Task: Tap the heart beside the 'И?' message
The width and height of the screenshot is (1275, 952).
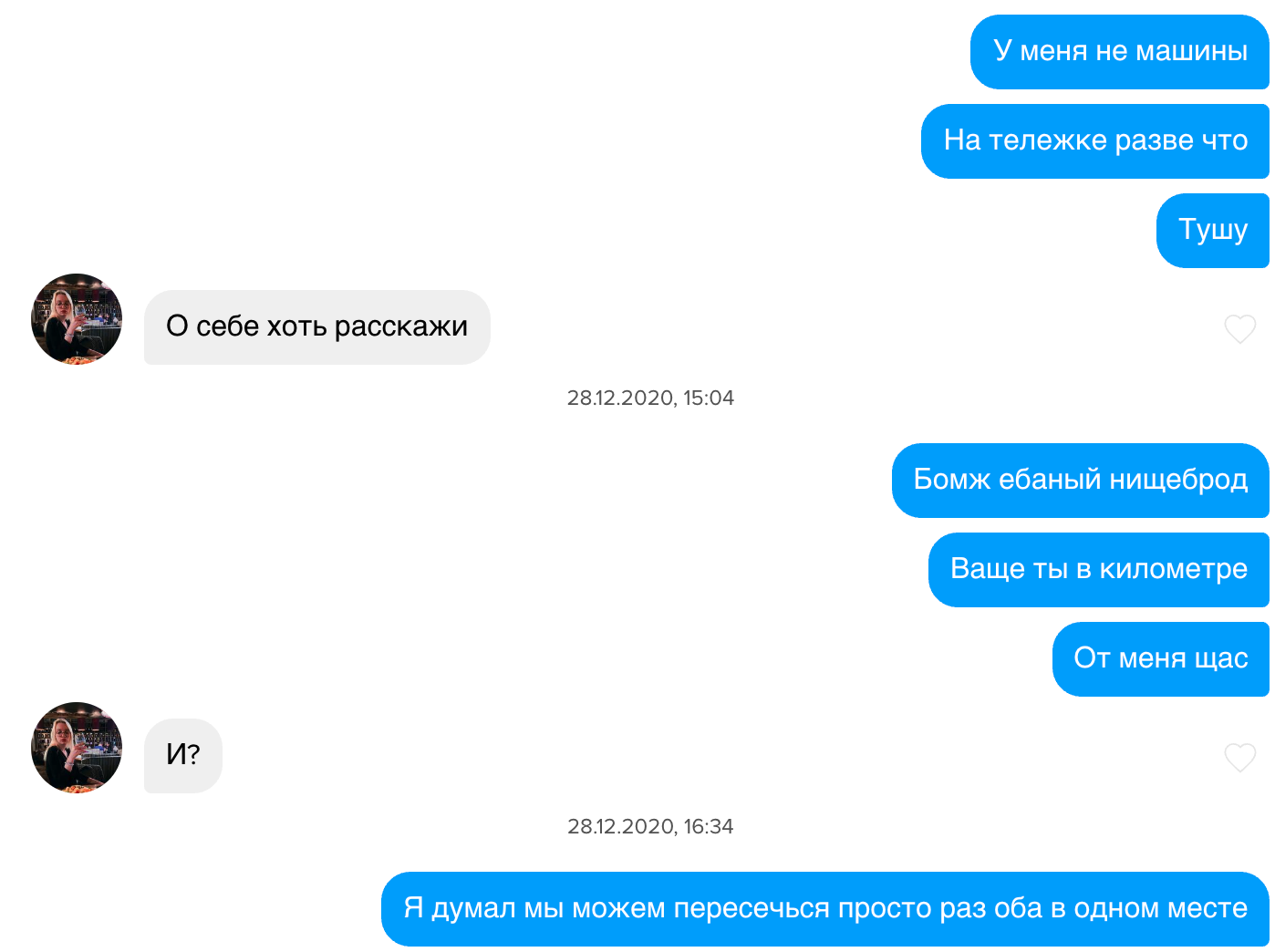Action: [x=1239, y=757]
